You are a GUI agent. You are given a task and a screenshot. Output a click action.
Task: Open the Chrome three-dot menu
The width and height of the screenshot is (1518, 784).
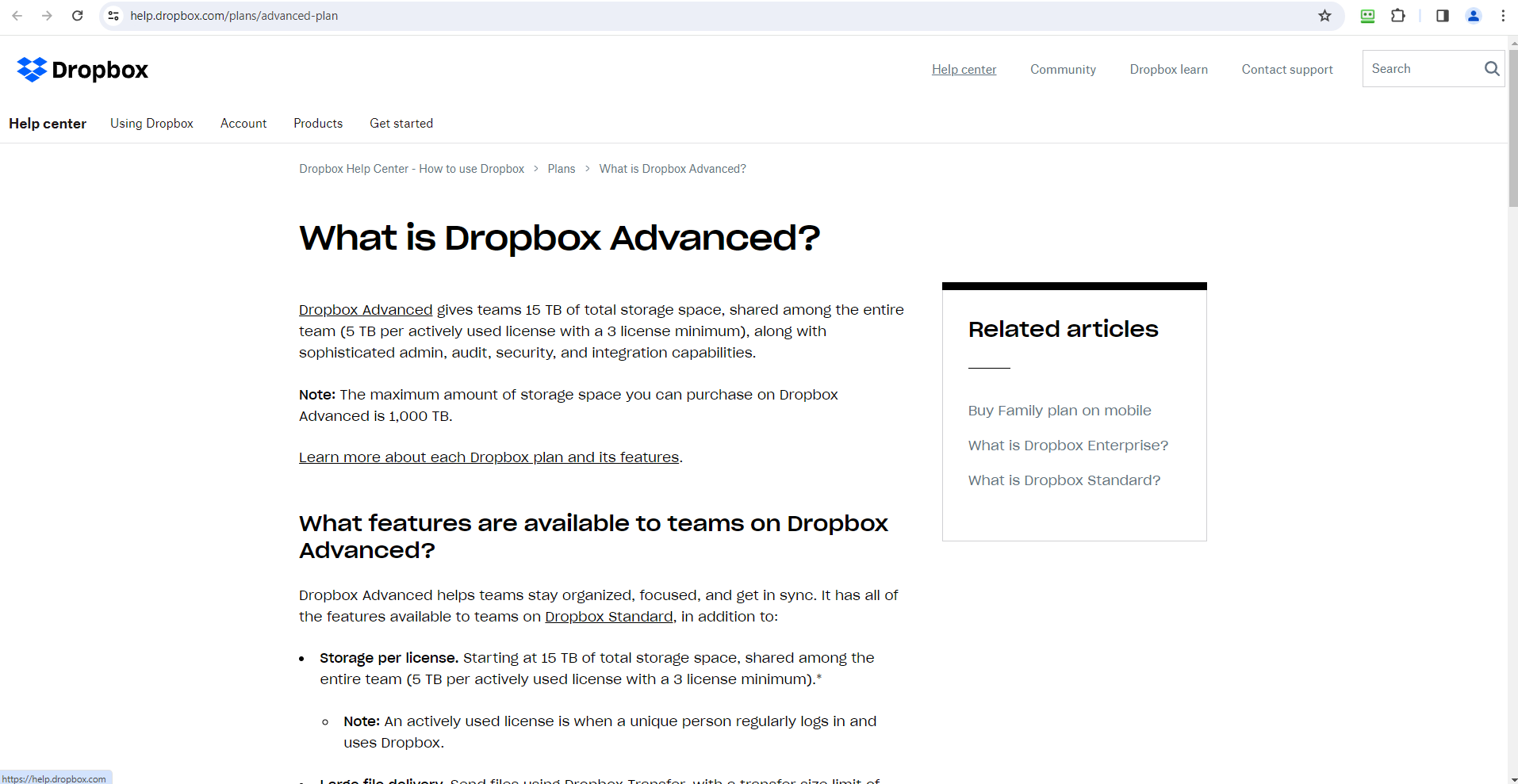pos(1503,16)
